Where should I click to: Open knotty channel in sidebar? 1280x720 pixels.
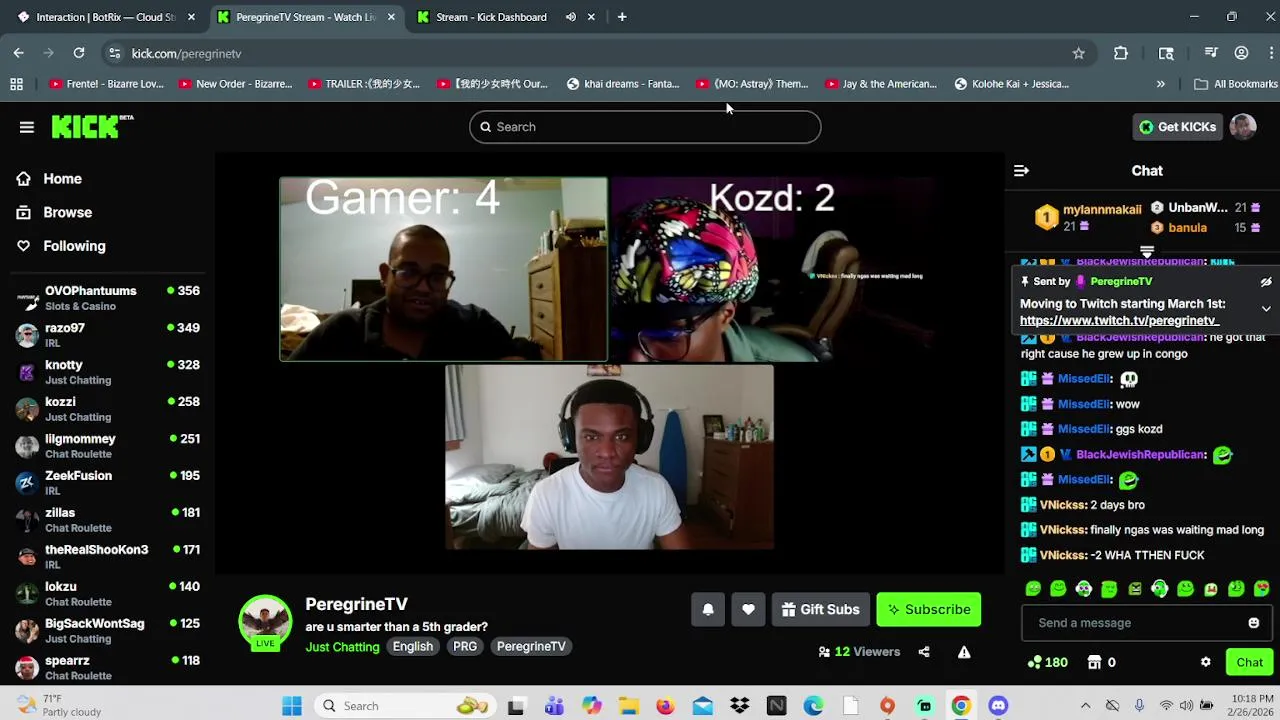(x=107, y=372)
